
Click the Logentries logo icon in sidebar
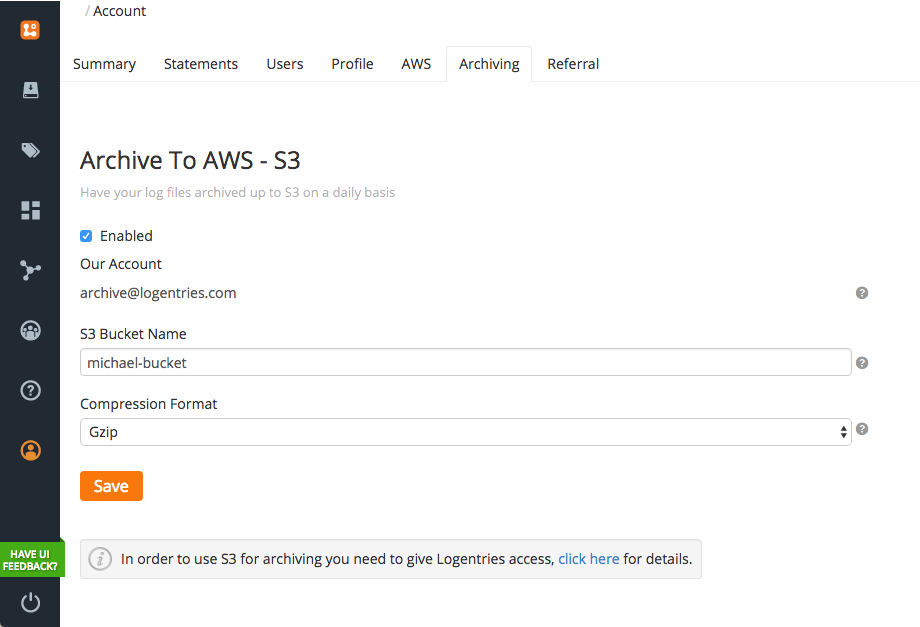(30, 30)
